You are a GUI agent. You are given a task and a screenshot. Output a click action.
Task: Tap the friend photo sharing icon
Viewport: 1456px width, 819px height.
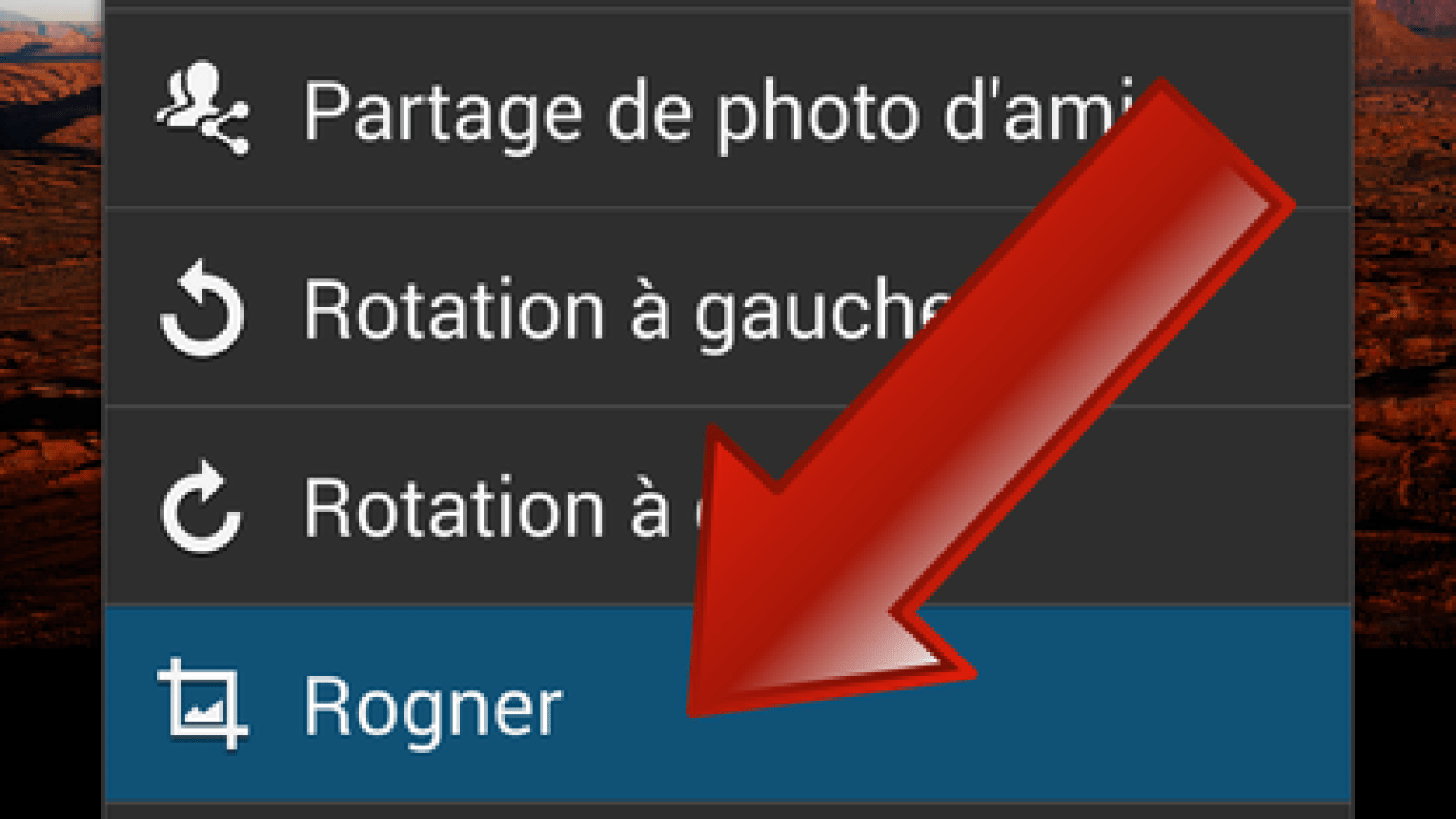click(202, 109)
